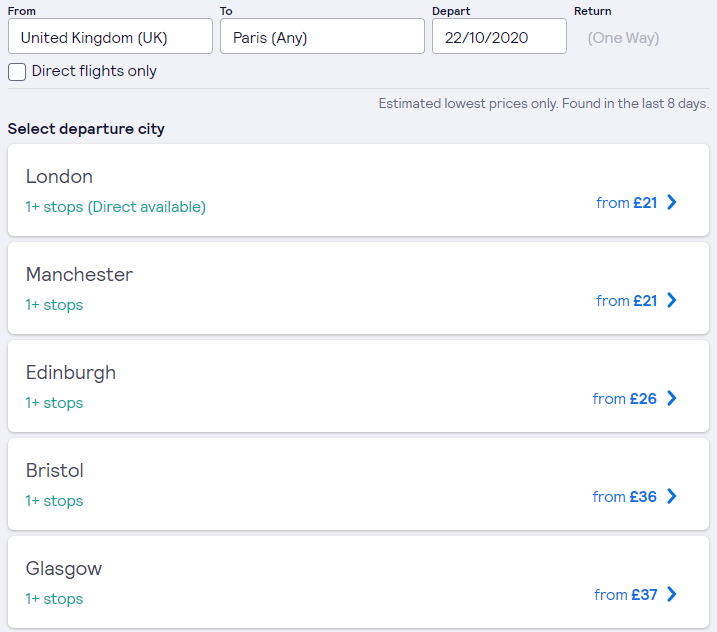Click the Edinburgh from £26 price

625,399
